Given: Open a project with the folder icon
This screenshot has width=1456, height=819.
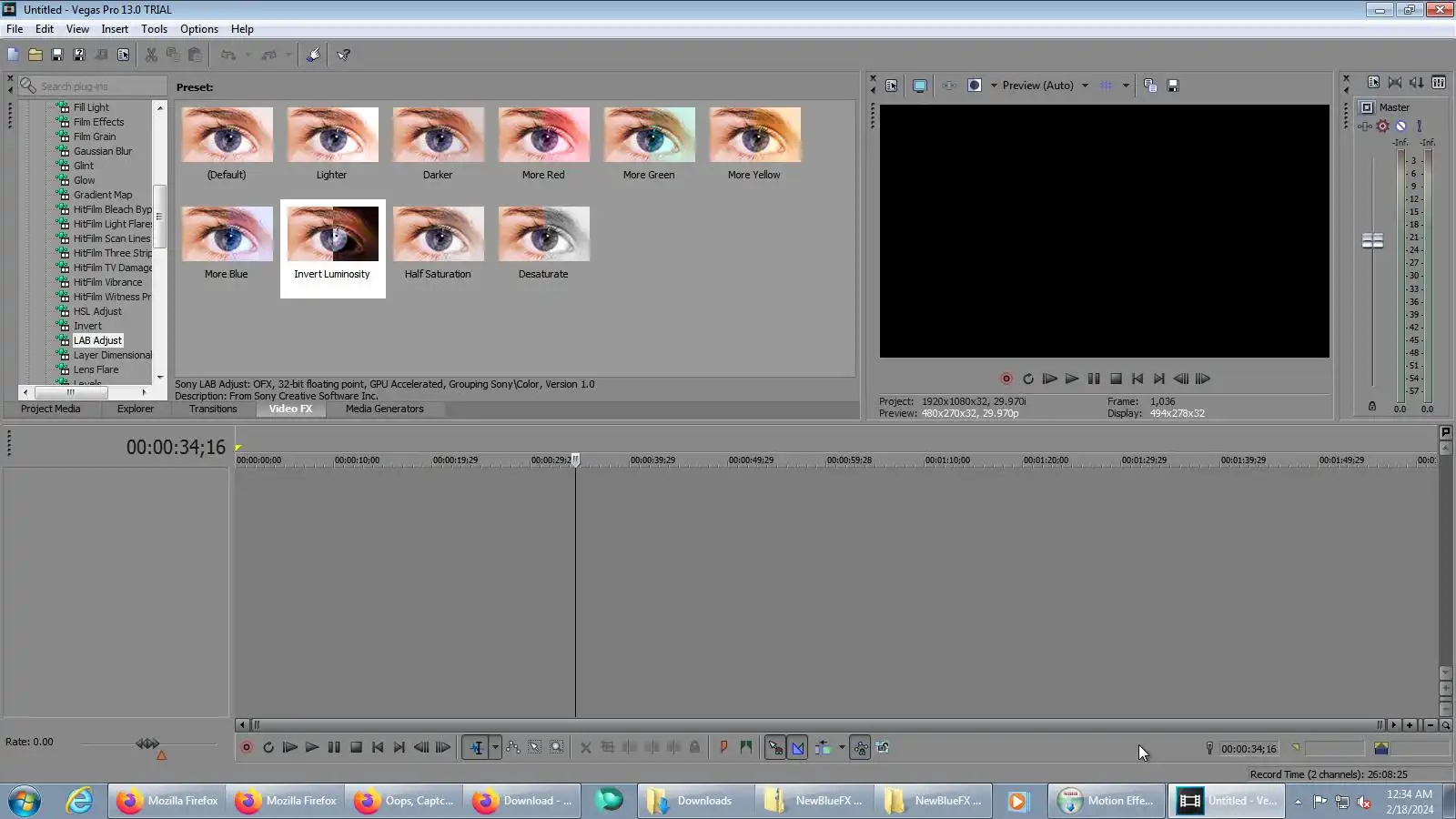Looking at the screenshot, I should pos(35,55).
